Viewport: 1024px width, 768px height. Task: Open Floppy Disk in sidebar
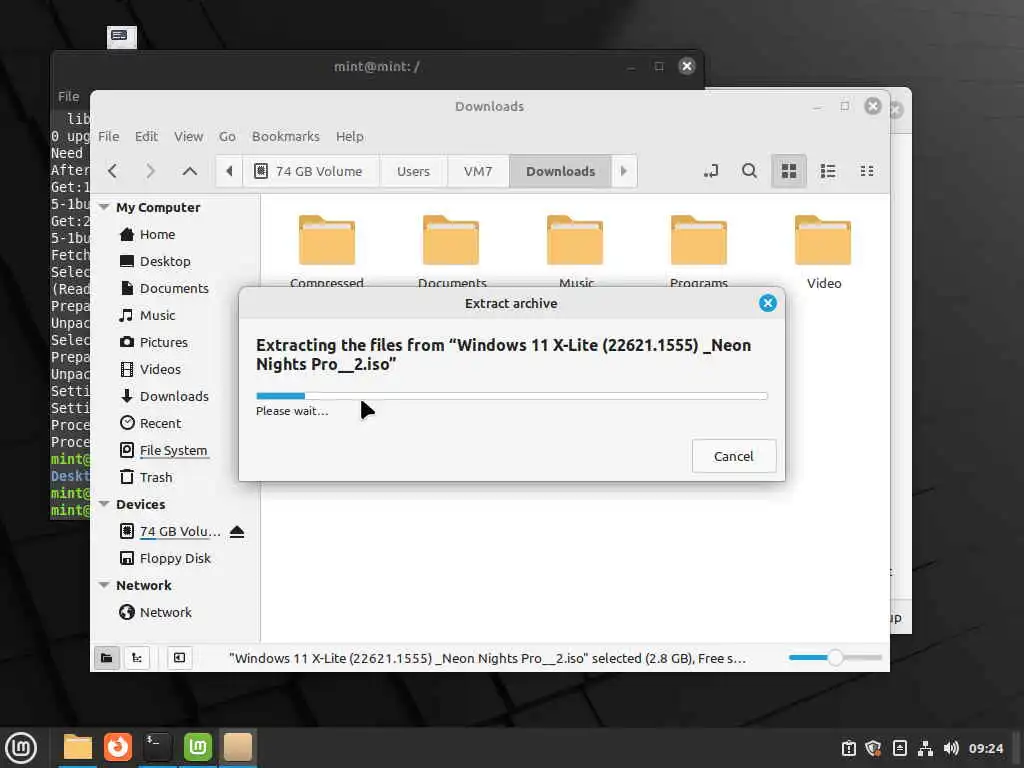174,558
